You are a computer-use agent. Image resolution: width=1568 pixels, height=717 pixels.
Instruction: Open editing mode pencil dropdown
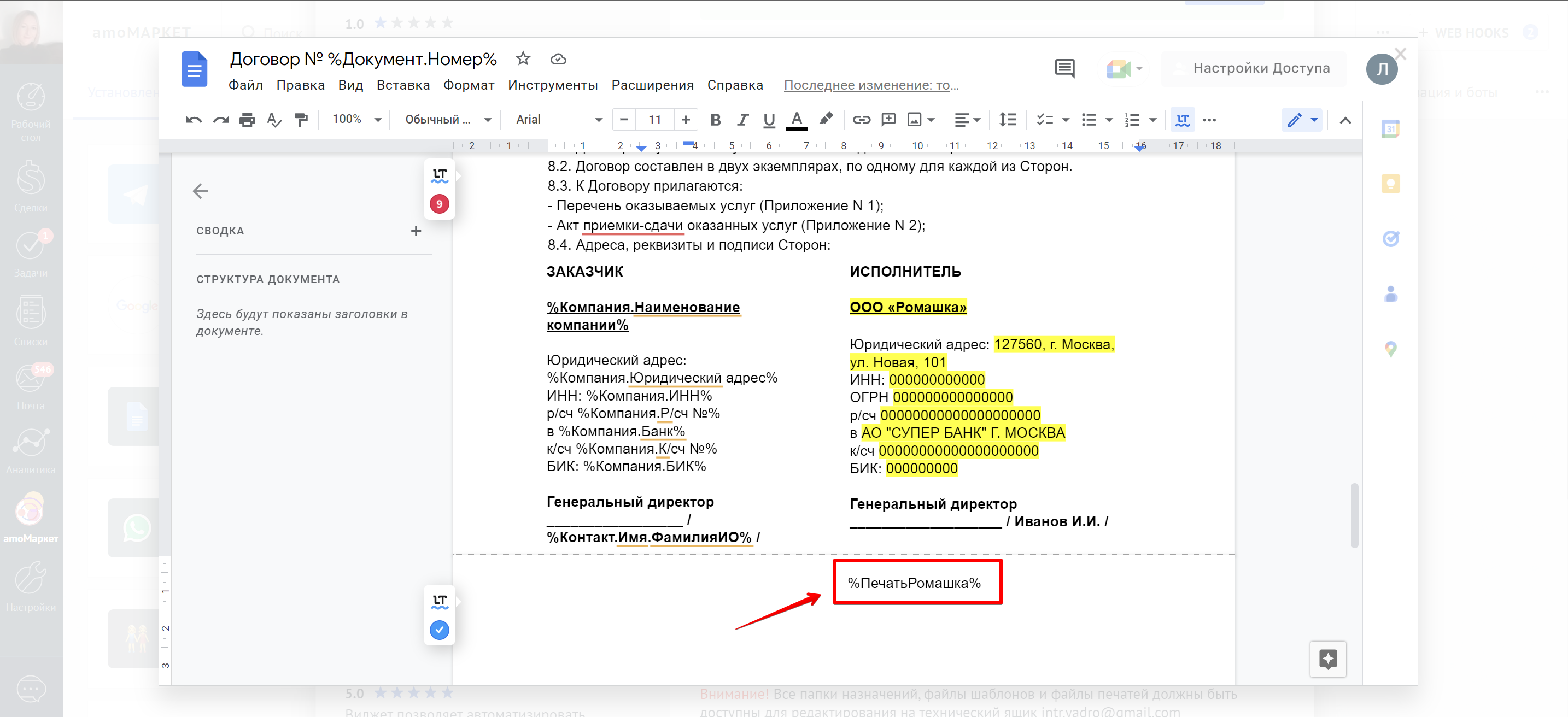tap(1302, 120)
